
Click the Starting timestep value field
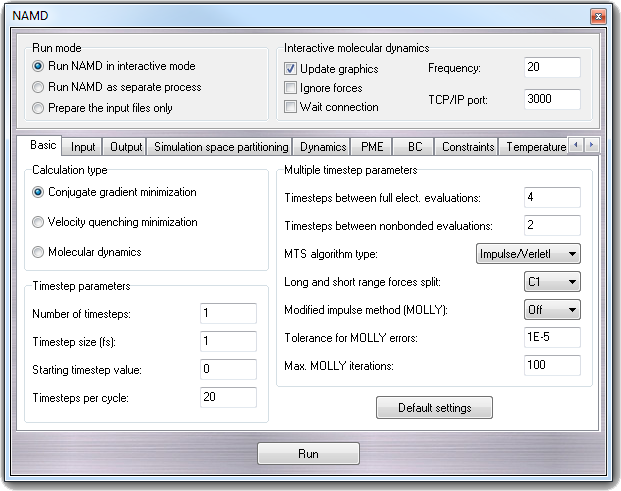point(228,369)
